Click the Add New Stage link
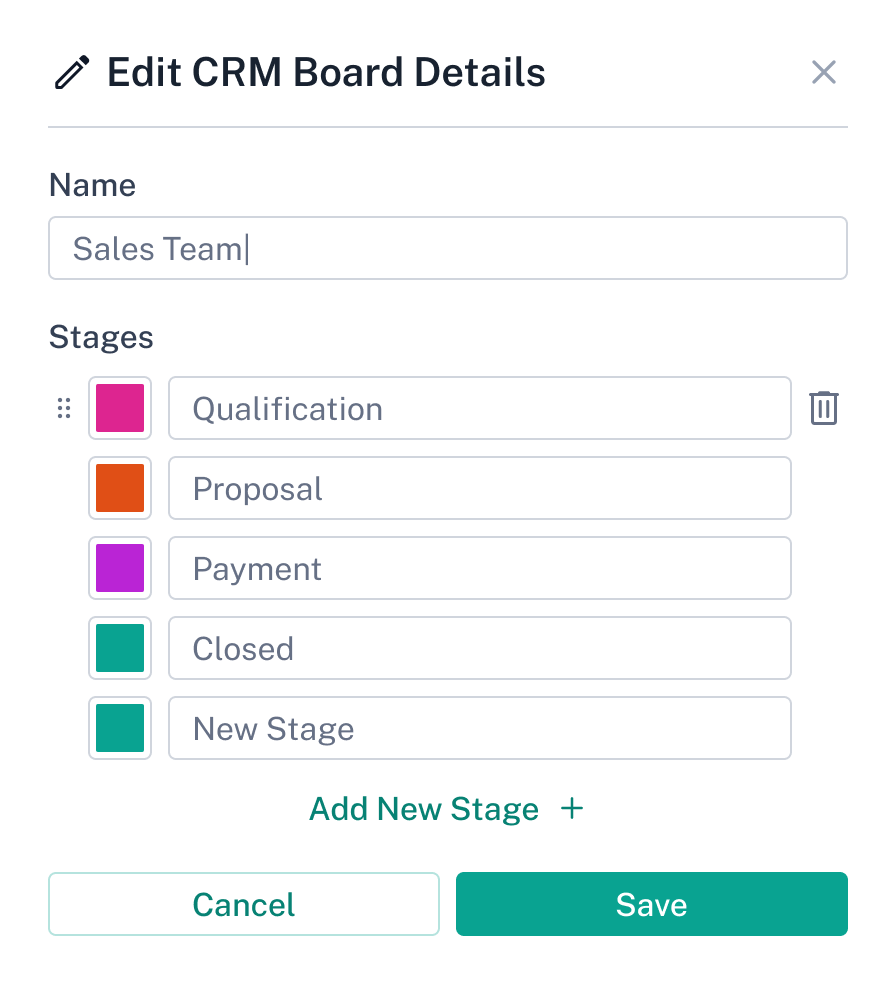Image resolution: width=896 pixels, height=984 pixels. click(424, 808)
